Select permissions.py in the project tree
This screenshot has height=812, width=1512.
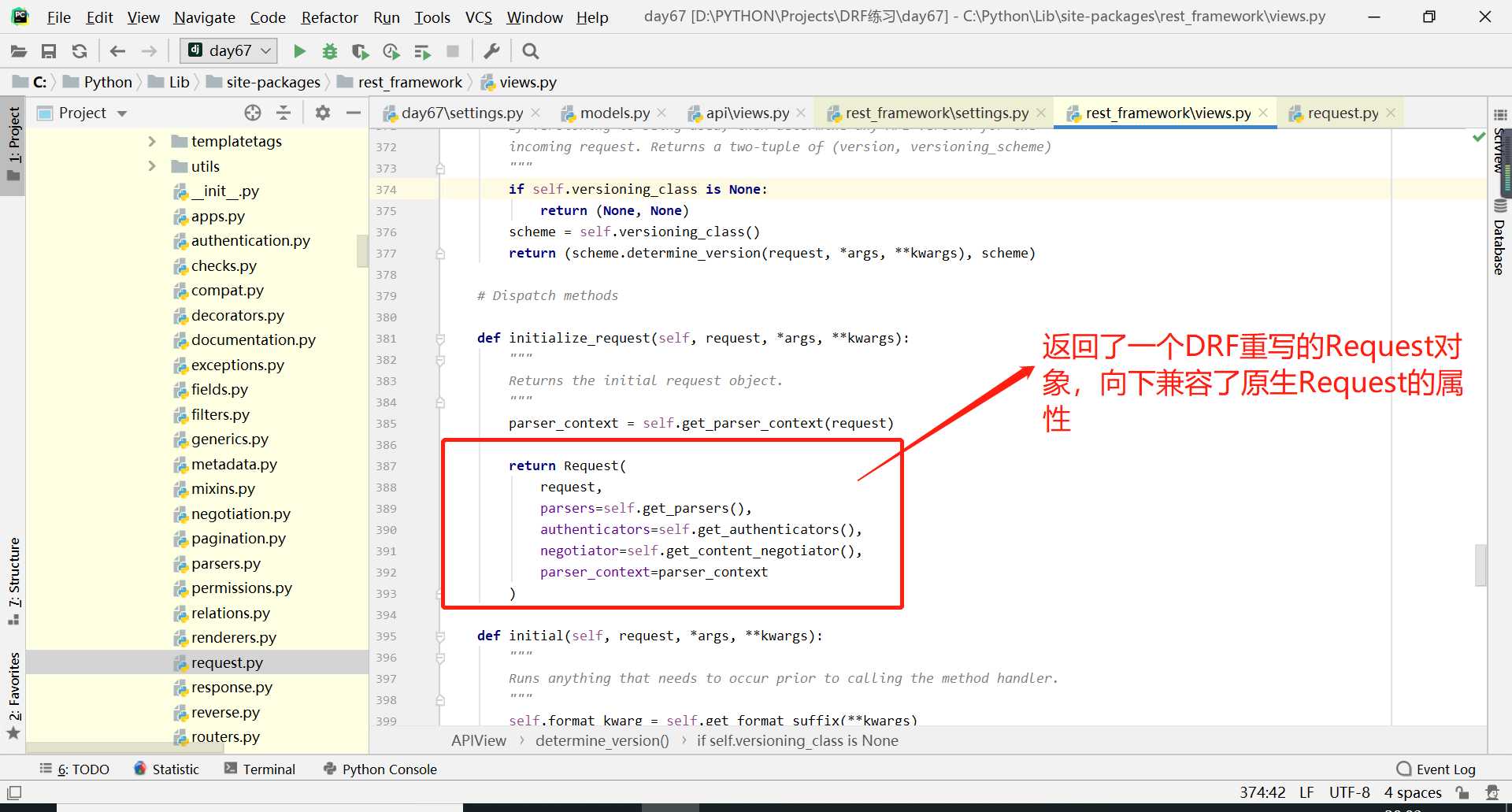coord(241,588)
